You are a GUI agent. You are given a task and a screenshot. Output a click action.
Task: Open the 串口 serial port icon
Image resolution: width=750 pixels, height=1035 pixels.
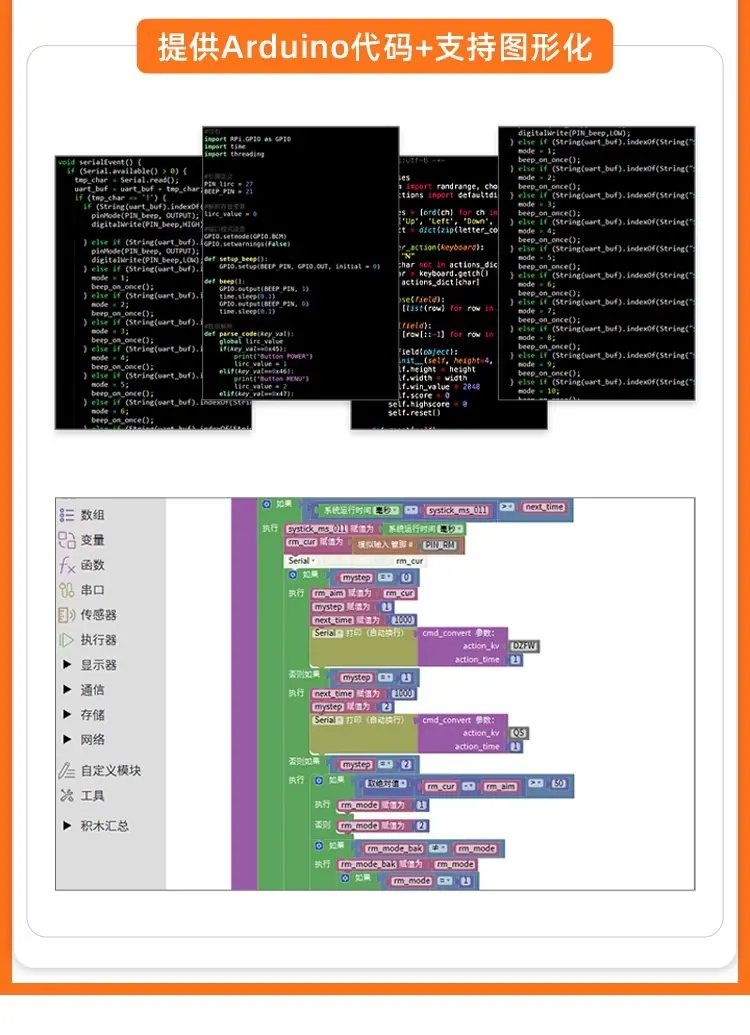click(x=67, y=589)
